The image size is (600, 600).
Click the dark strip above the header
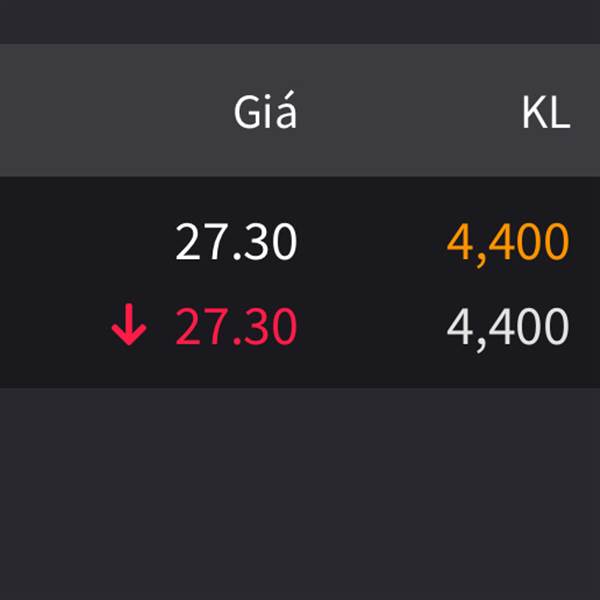point(300,22)
